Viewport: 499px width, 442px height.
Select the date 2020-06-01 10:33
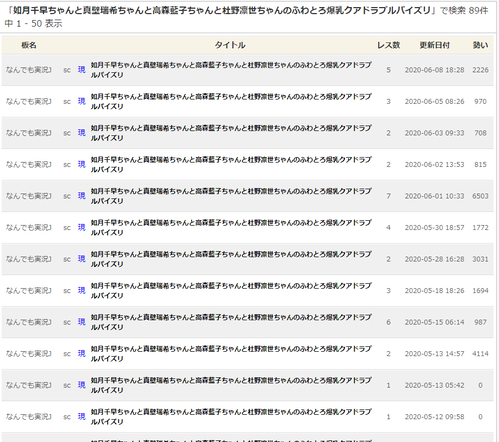(434, 196)
